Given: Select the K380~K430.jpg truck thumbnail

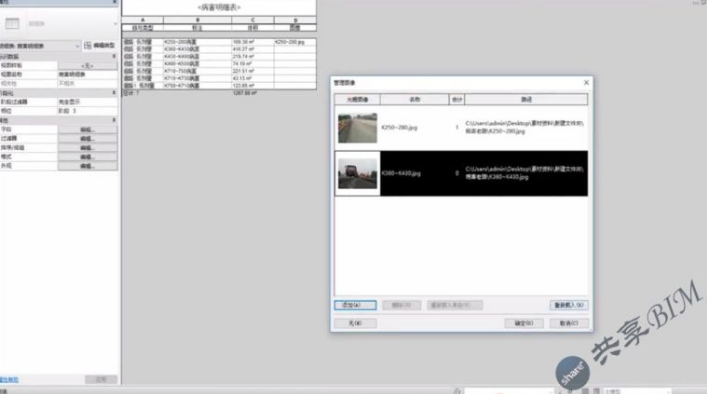Looking at the screenshot, I should pos(358,174).
